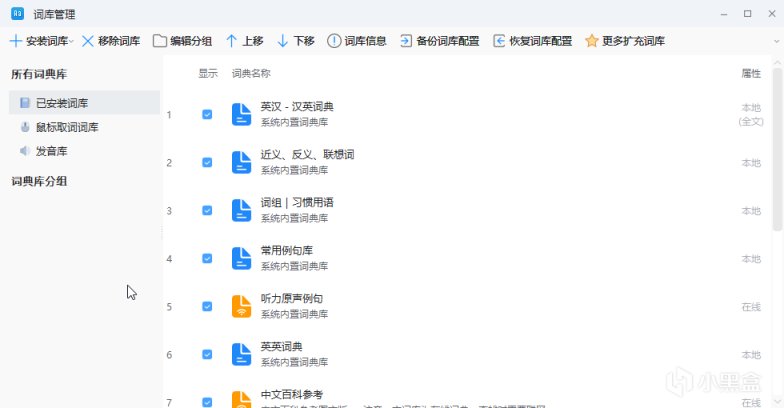This screenshot has width=784, height=408.
Task: Click the 词典库分组 heading
Action: point(39,181)
